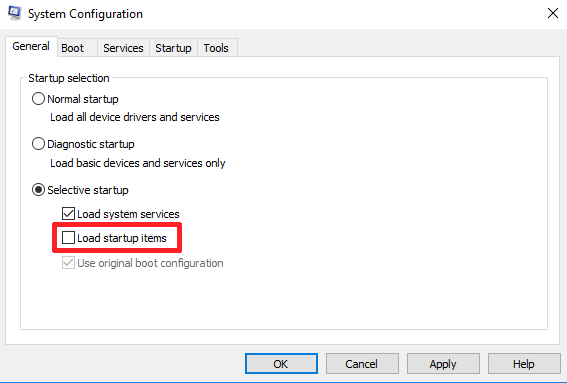Apply the startup configuration changes

[x=443, y=363]
